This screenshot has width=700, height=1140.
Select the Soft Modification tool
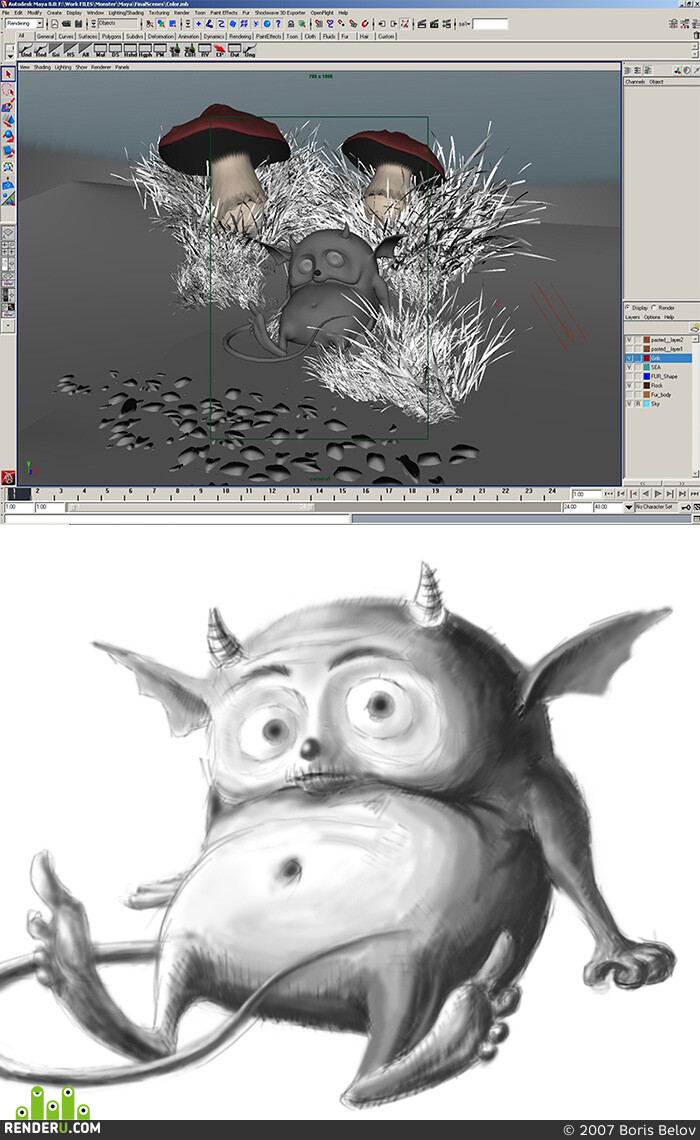(x=8, y=182)
